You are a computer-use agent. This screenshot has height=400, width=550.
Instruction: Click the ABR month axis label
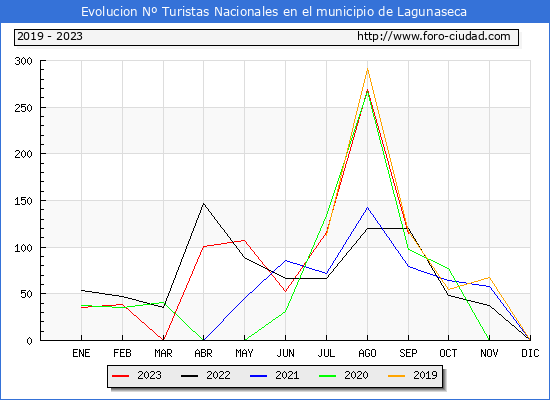click(203, 353)
